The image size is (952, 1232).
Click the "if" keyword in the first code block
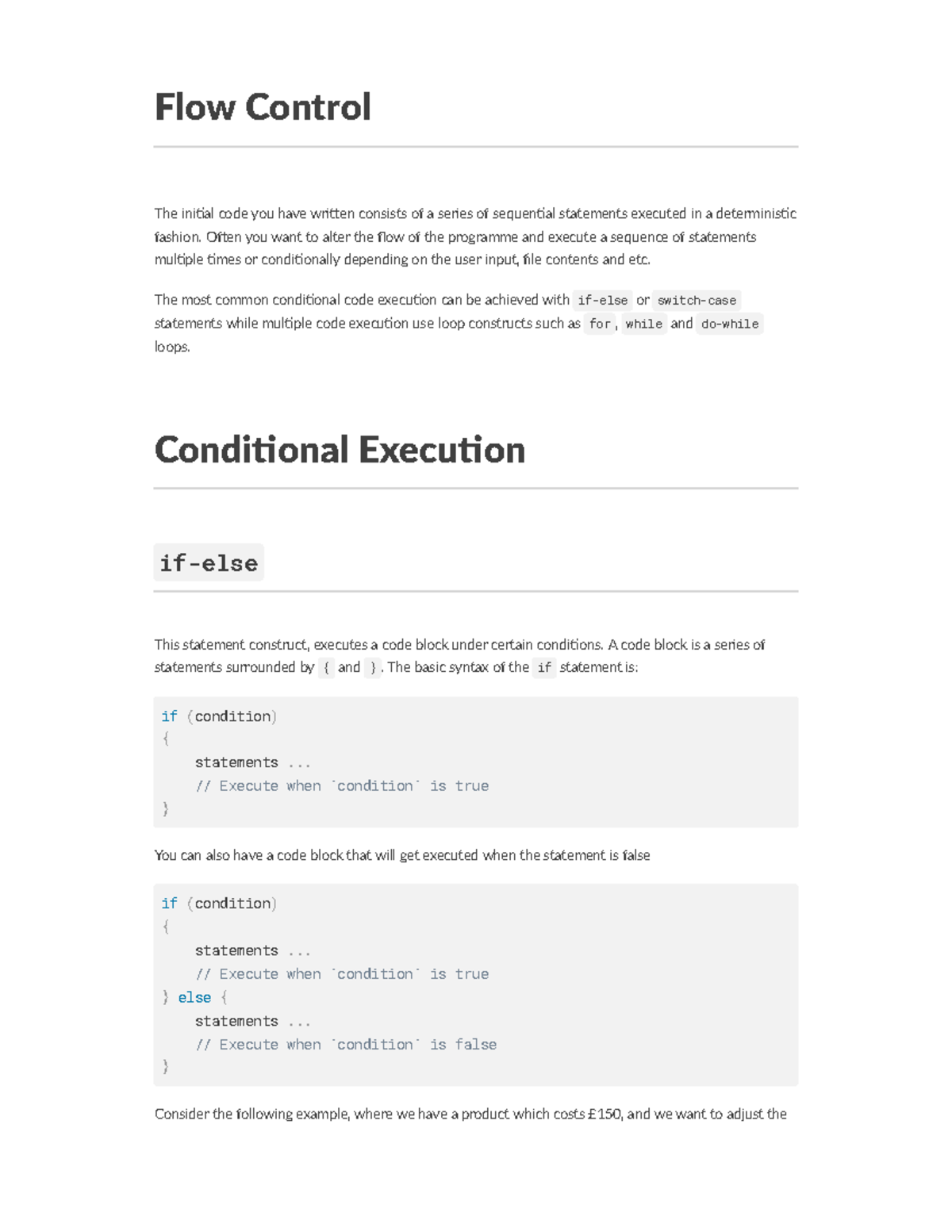coord(169,716)
